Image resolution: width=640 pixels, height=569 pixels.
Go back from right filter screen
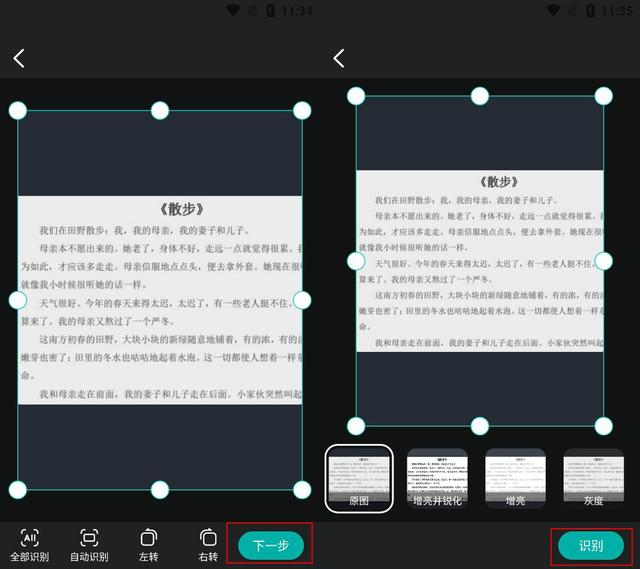click(x=339, y=58)
